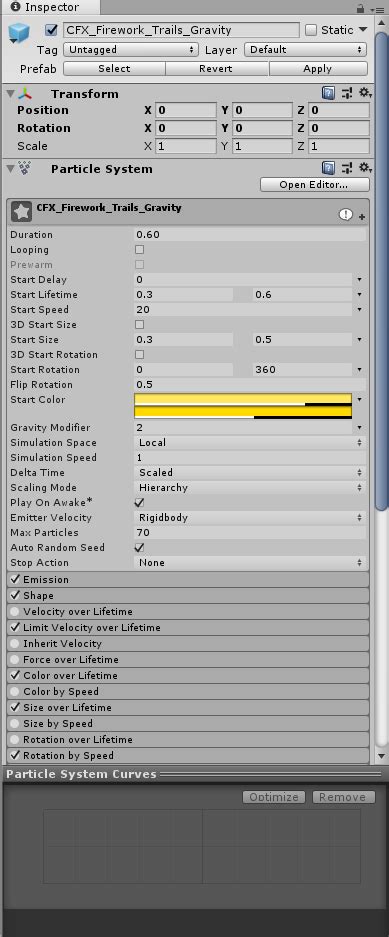
Task: Open the Layer dropdown
Action: pos(306,50)
